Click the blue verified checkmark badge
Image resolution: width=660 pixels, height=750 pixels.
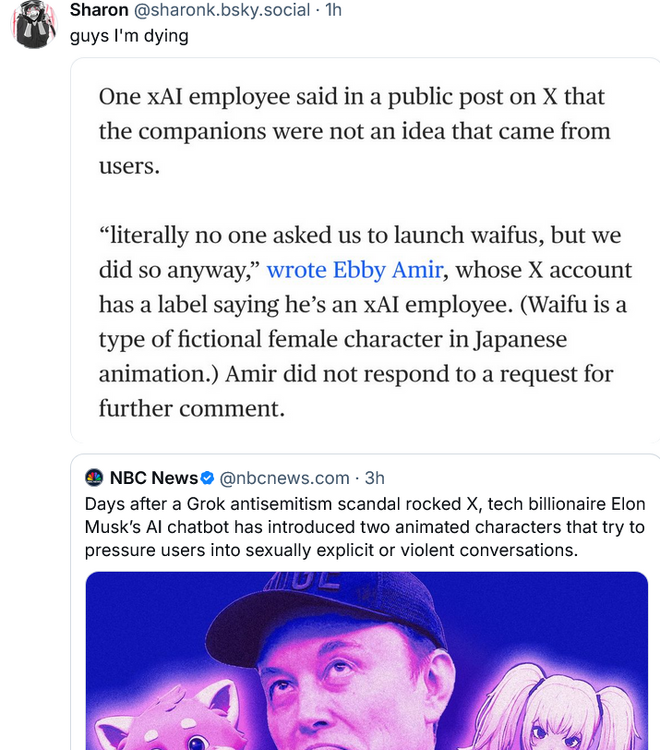pos(207,478)
